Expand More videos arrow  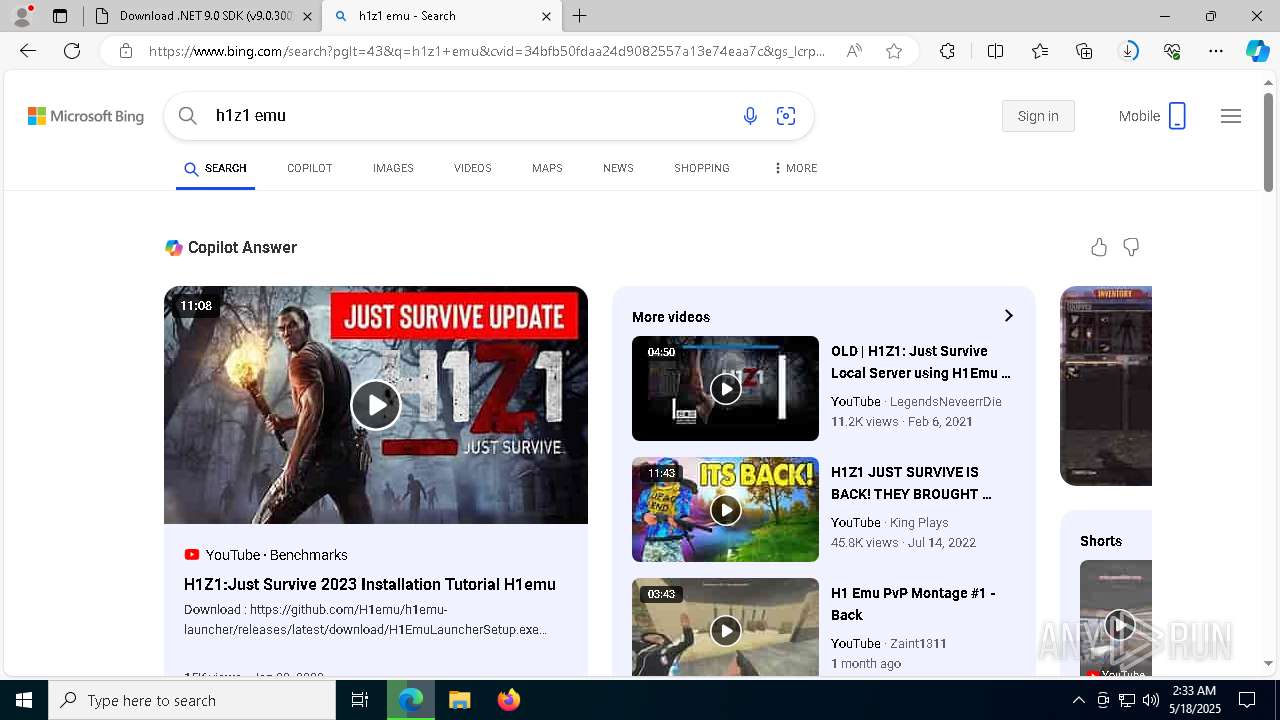point(1008,316)
